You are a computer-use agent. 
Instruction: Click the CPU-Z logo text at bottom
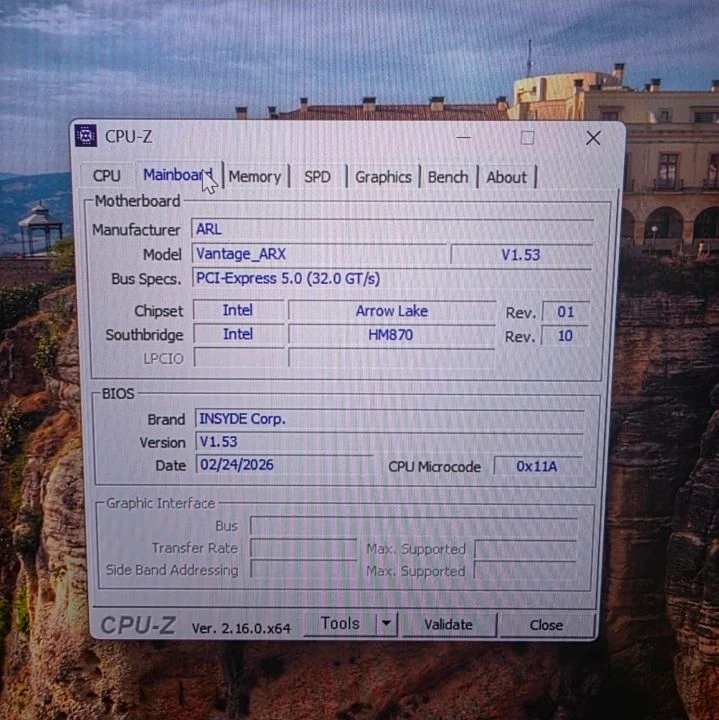pyautogui.click(x=138, y=625)
